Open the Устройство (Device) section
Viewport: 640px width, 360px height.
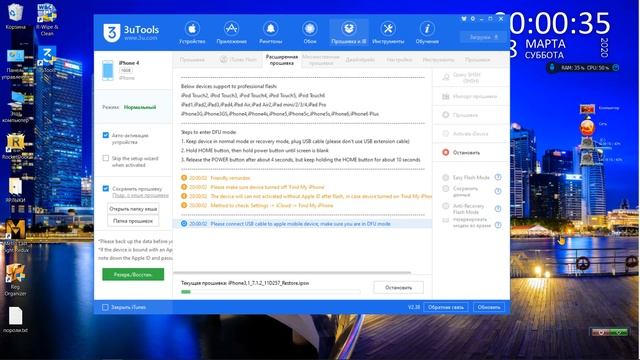(192, 33)
